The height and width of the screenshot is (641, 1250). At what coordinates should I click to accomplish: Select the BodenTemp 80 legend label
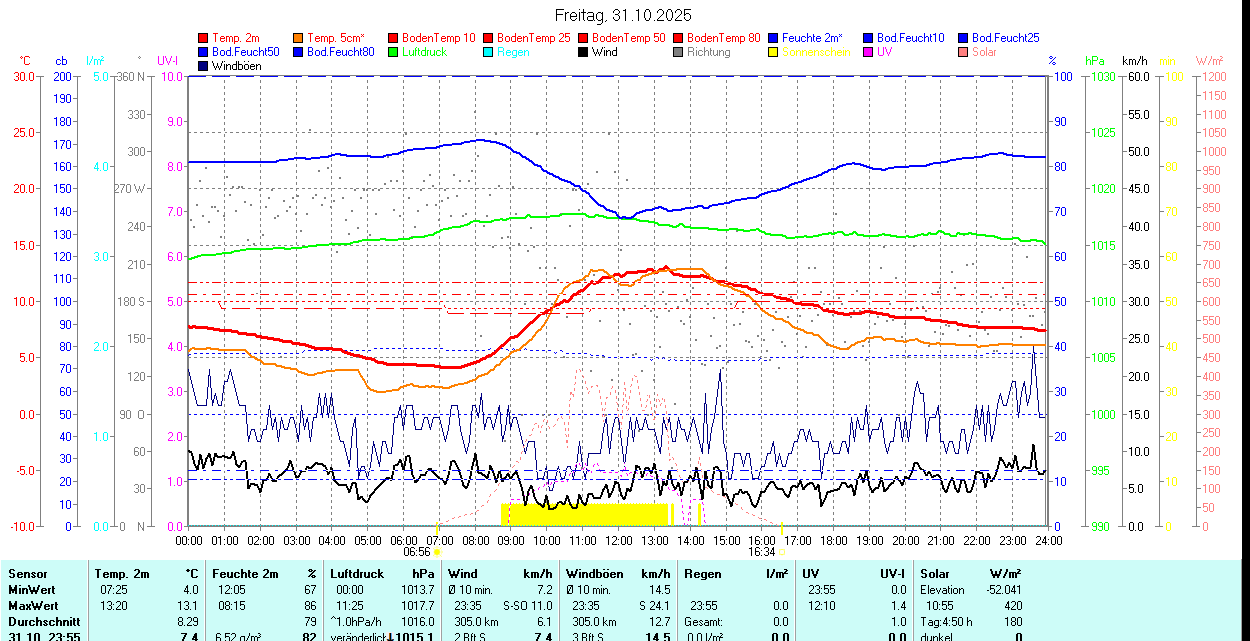[724, 38]
